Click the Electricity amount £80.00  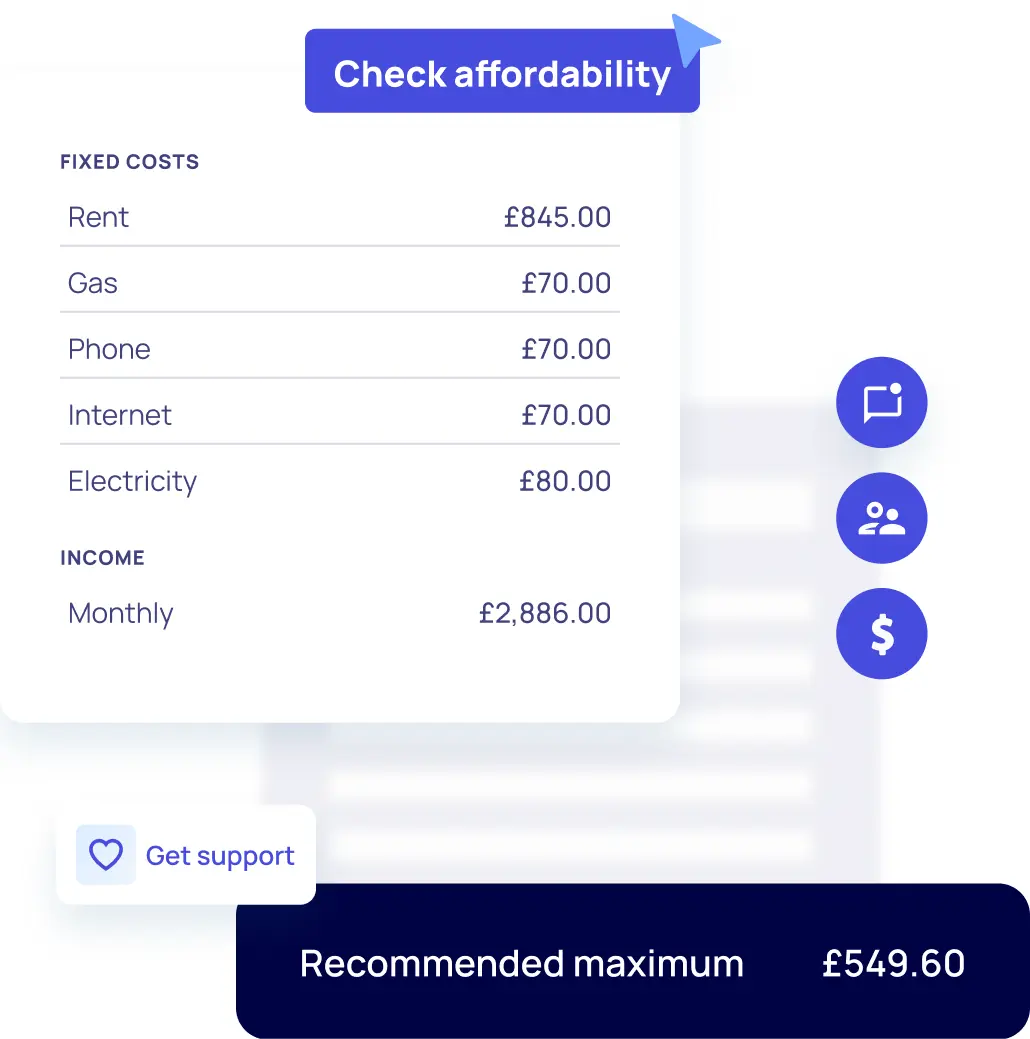coord(565,480)
